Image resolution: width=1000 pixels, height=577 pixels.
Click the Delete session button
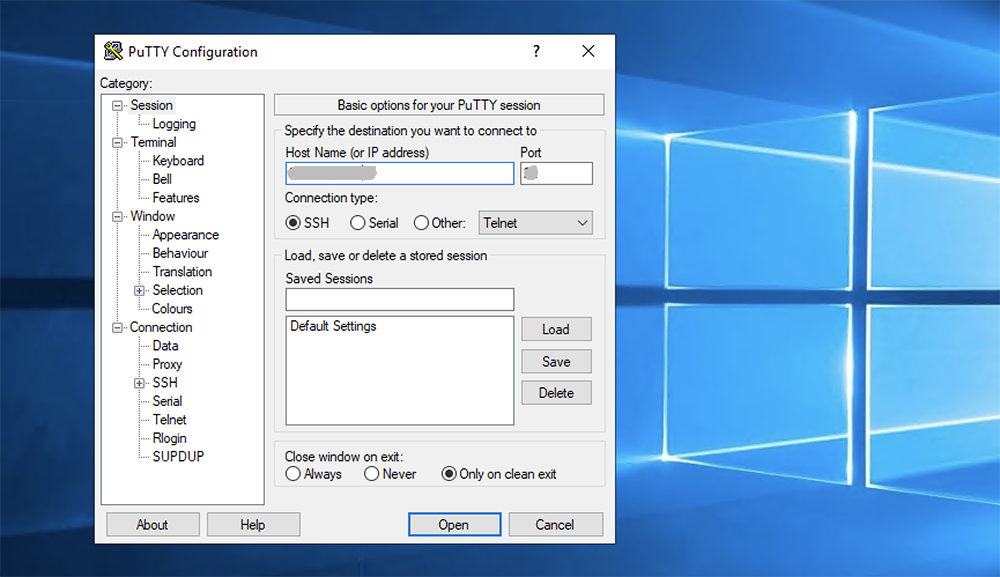tap(556, 393)
